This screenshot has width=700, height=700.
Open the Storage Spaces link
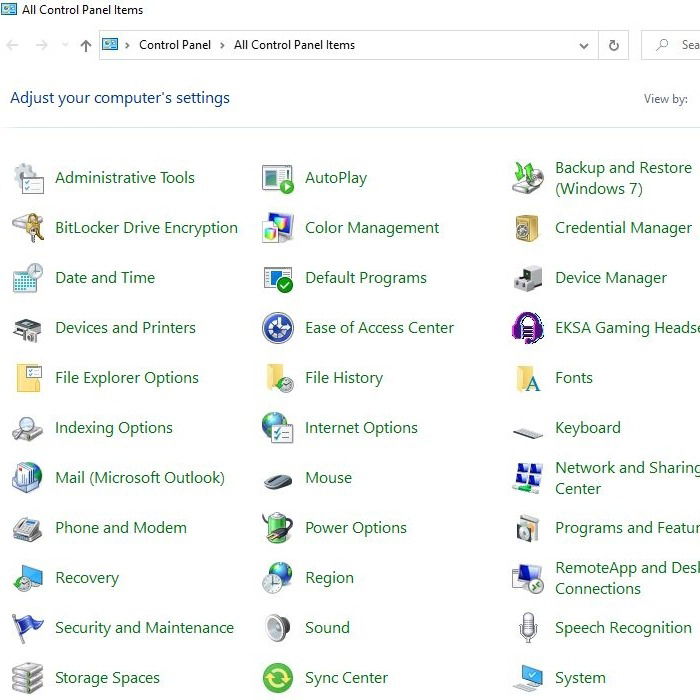point(107,678)
